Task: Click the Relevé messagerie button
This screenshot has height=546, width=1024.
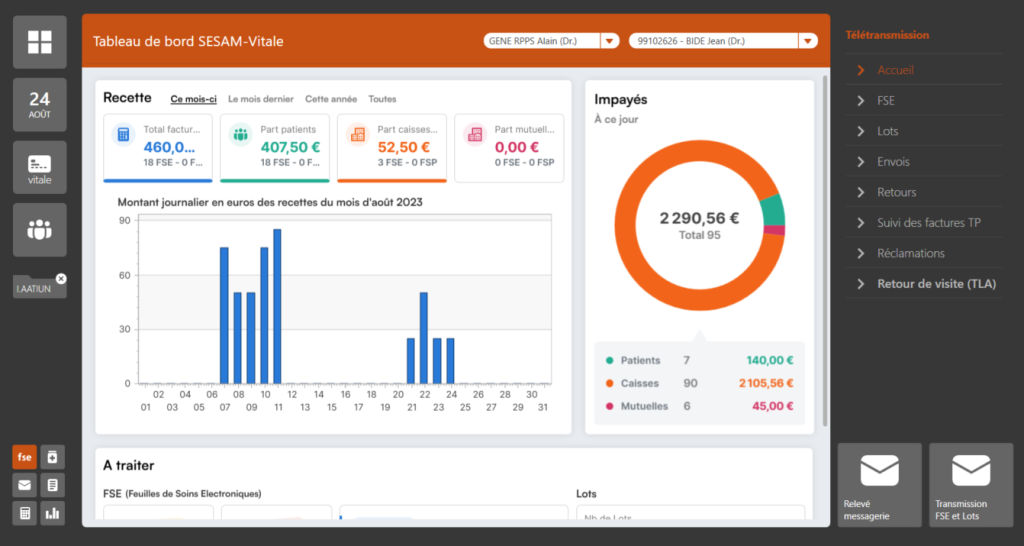Action: 879,485
